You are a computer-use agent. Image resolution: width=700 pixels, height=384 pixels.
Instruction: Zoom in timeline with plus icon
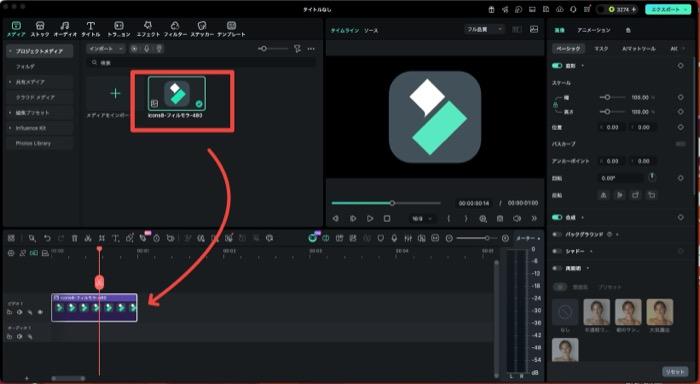click(x=505, y=238)
